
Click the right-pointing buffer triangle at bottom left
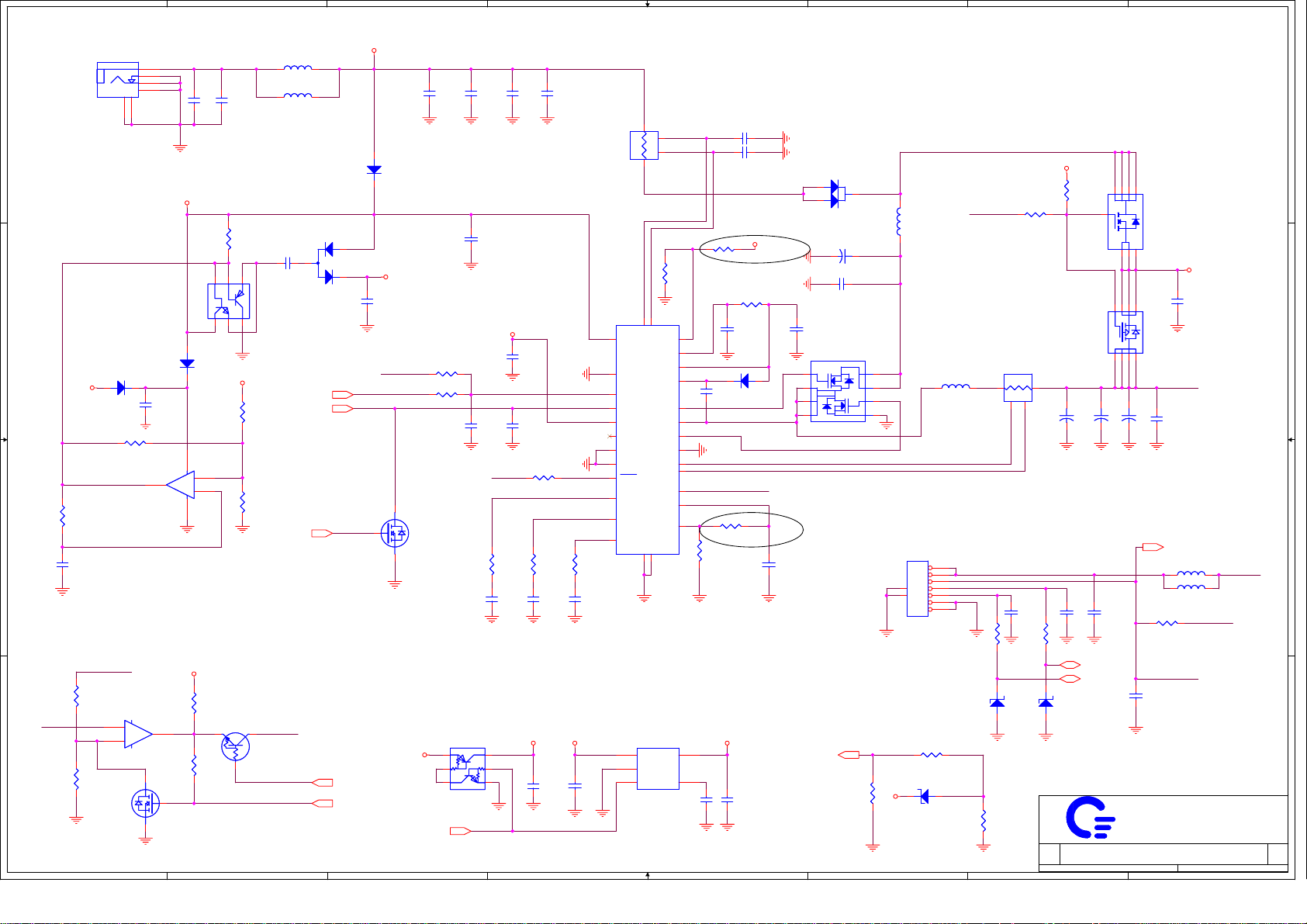[138, 734]
